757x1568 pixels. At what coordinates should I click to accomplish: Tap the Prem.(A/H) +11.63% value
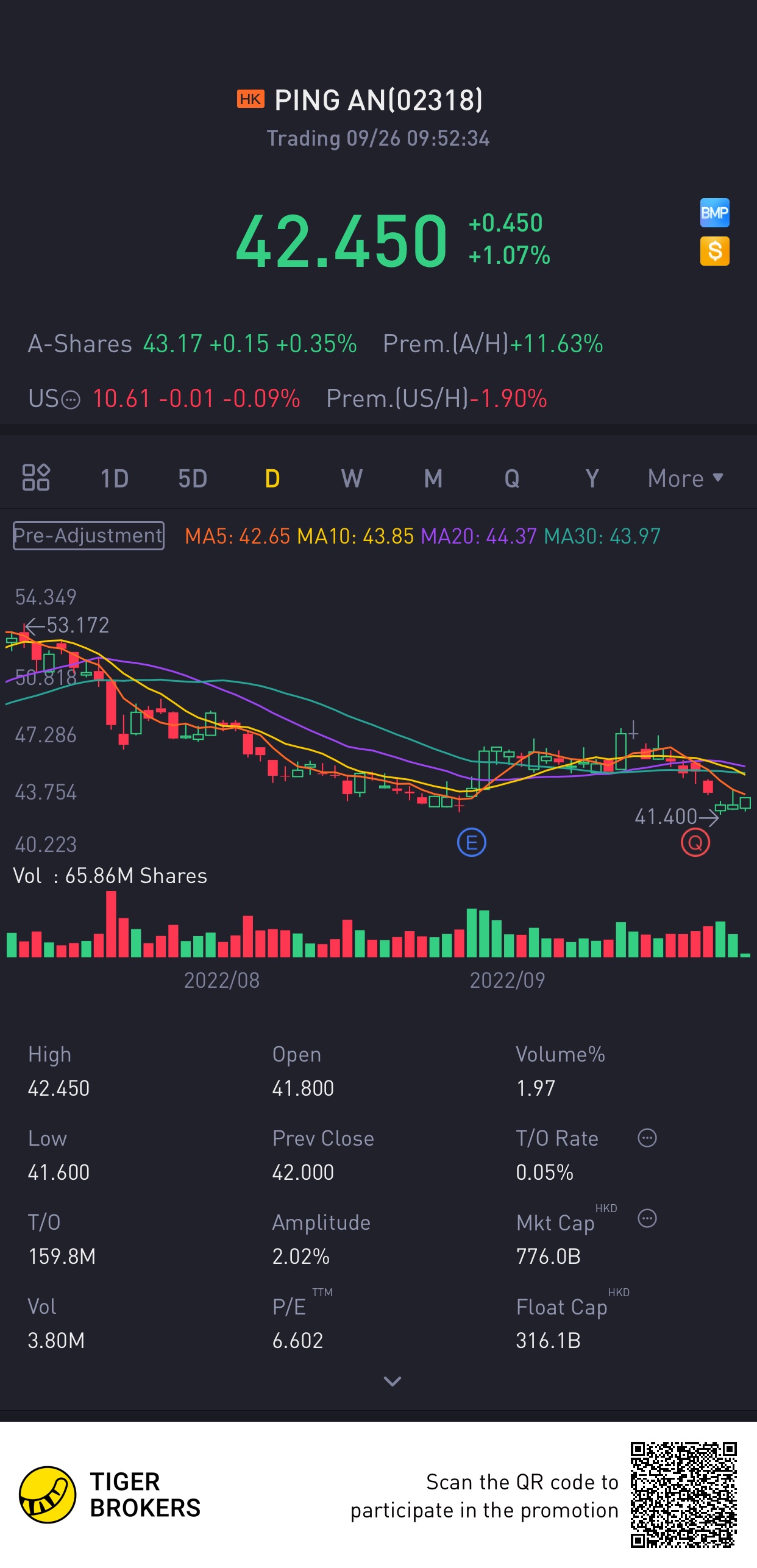492,344
